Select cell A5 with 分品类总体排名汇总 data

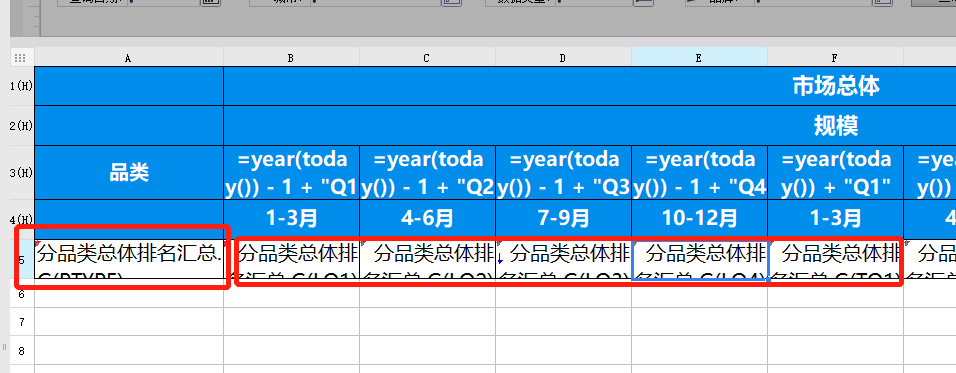[129, 260]
